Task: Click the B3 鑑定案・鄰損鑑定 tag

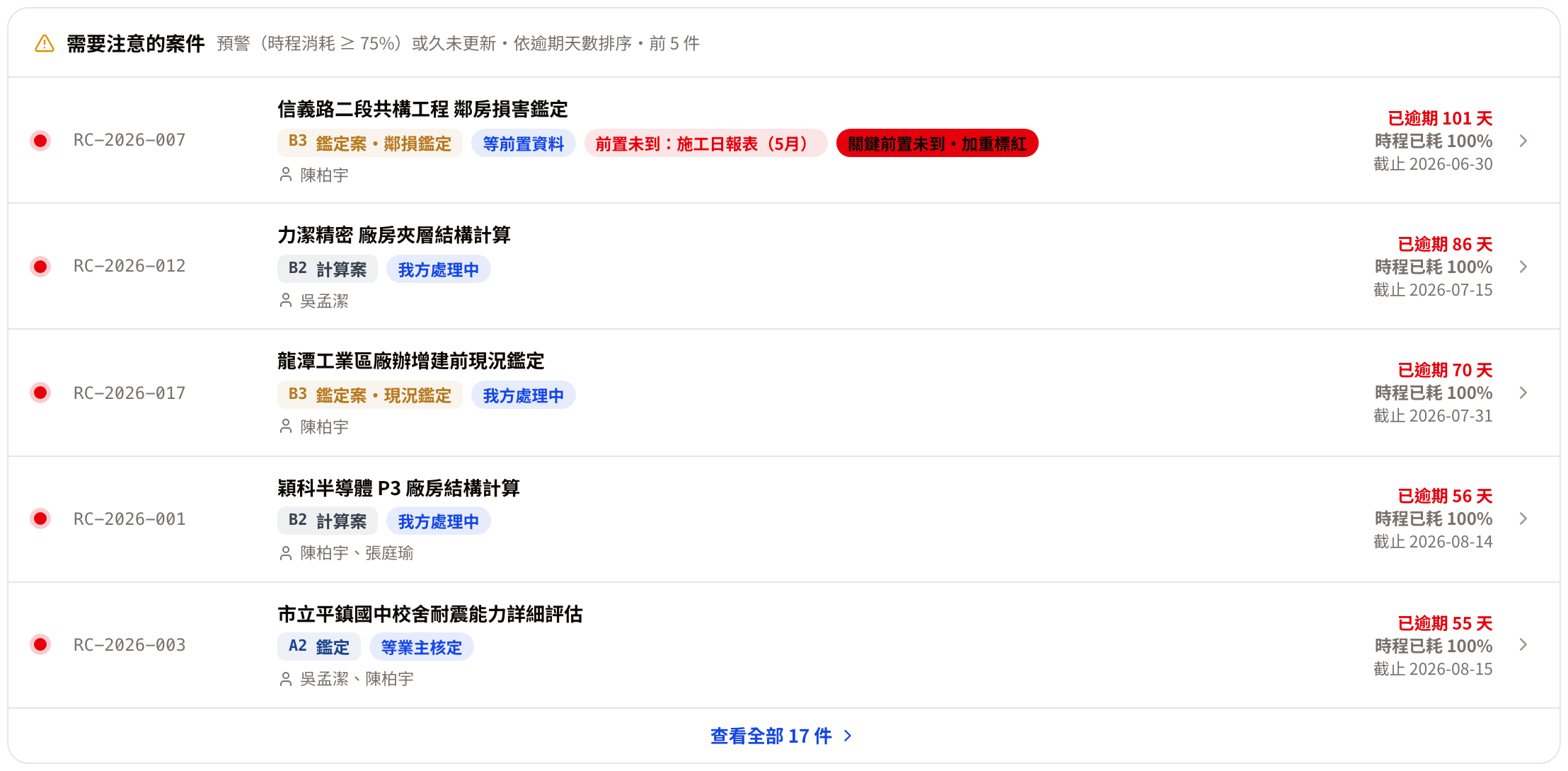Action: 370,143
